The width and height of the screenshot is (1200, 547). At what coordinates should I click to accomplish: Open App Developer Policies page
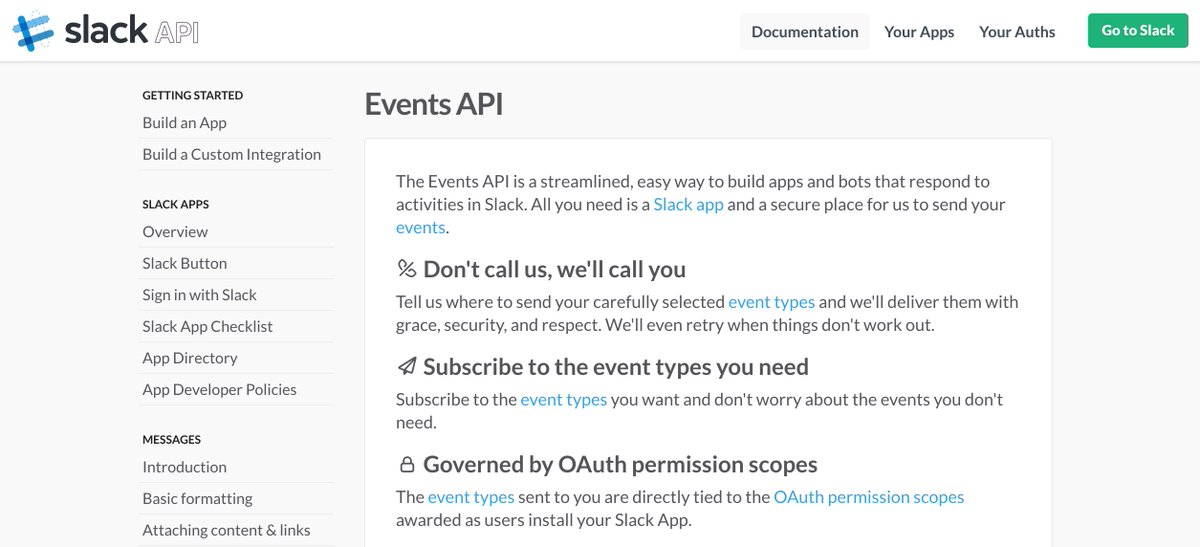(x=220, y=389)
